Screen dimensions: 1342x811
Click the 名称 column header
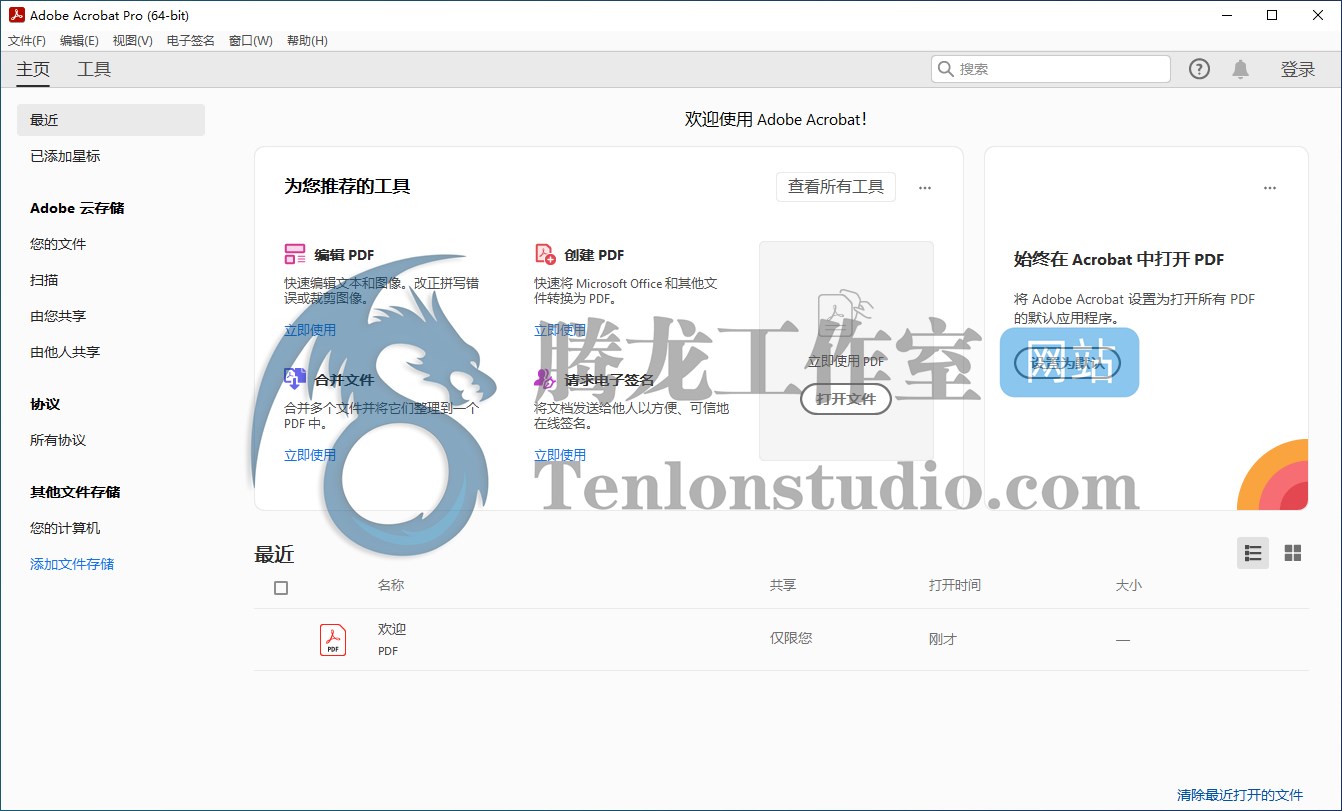click(391, 585)
